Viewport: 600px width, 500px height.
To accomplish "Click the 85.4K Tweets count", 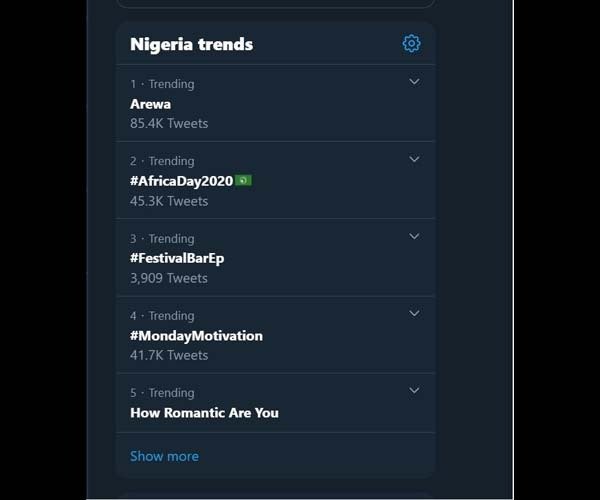I will (x=169, y=124).
